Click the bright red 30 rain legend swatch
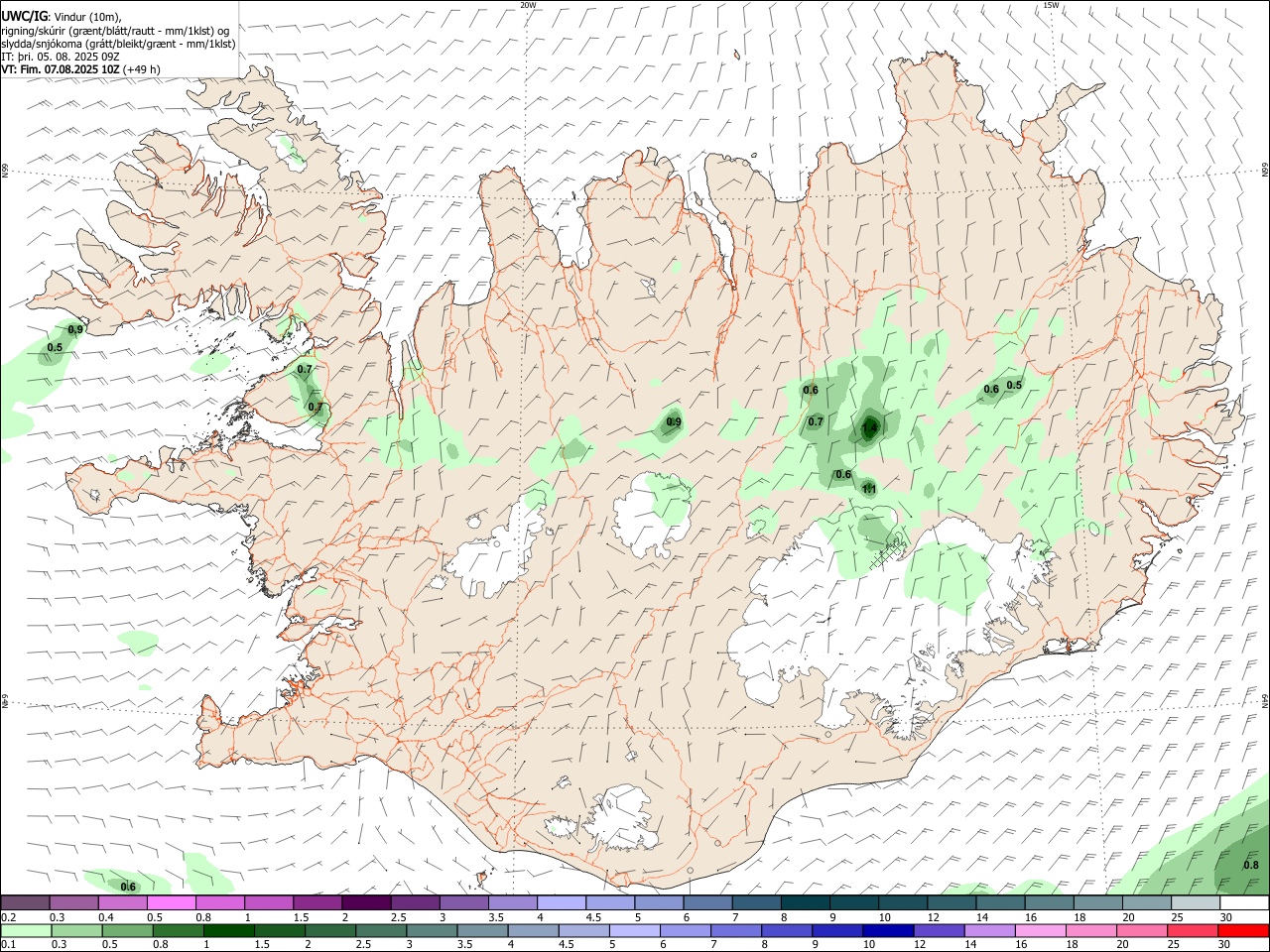 pos(1242,930)
